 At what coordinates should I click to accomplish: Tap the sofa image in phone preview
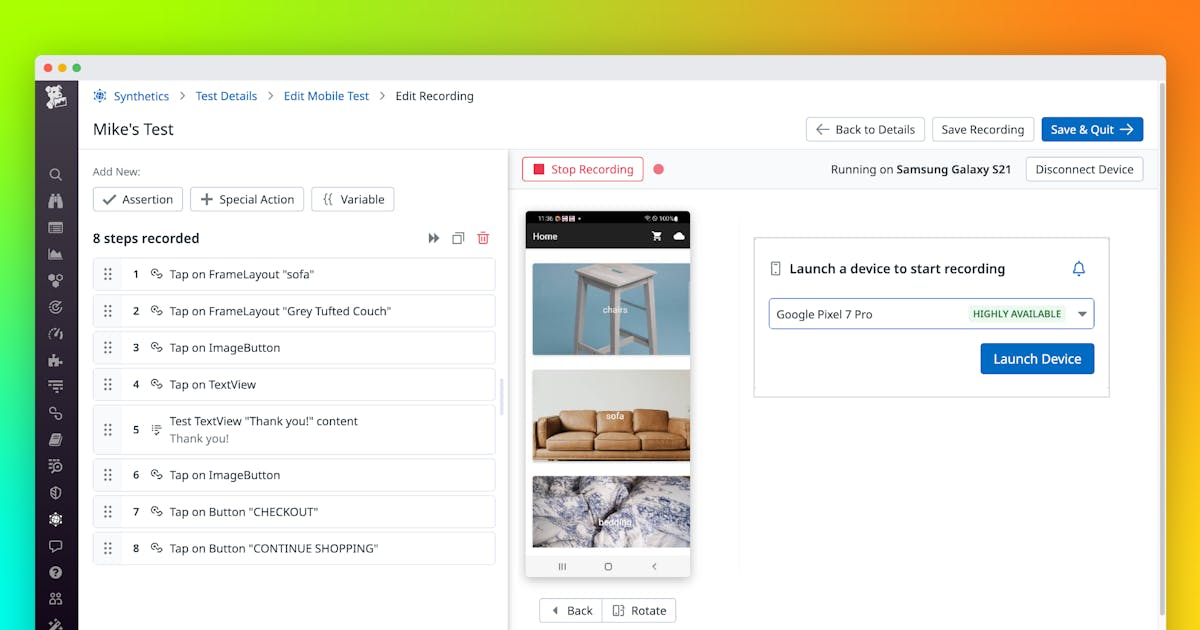(x=611, y=415)
